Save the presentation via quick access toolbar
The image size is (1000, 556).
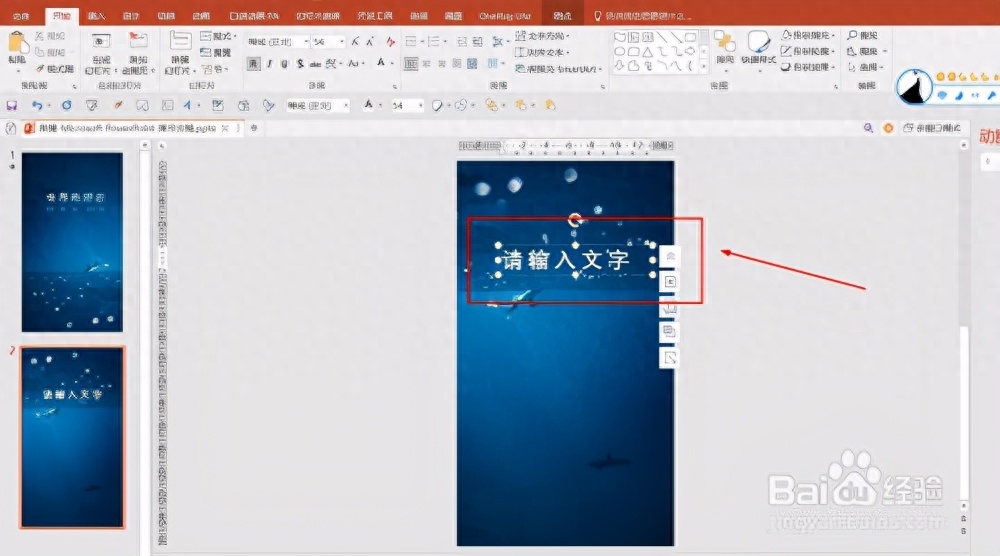(11, 105)
